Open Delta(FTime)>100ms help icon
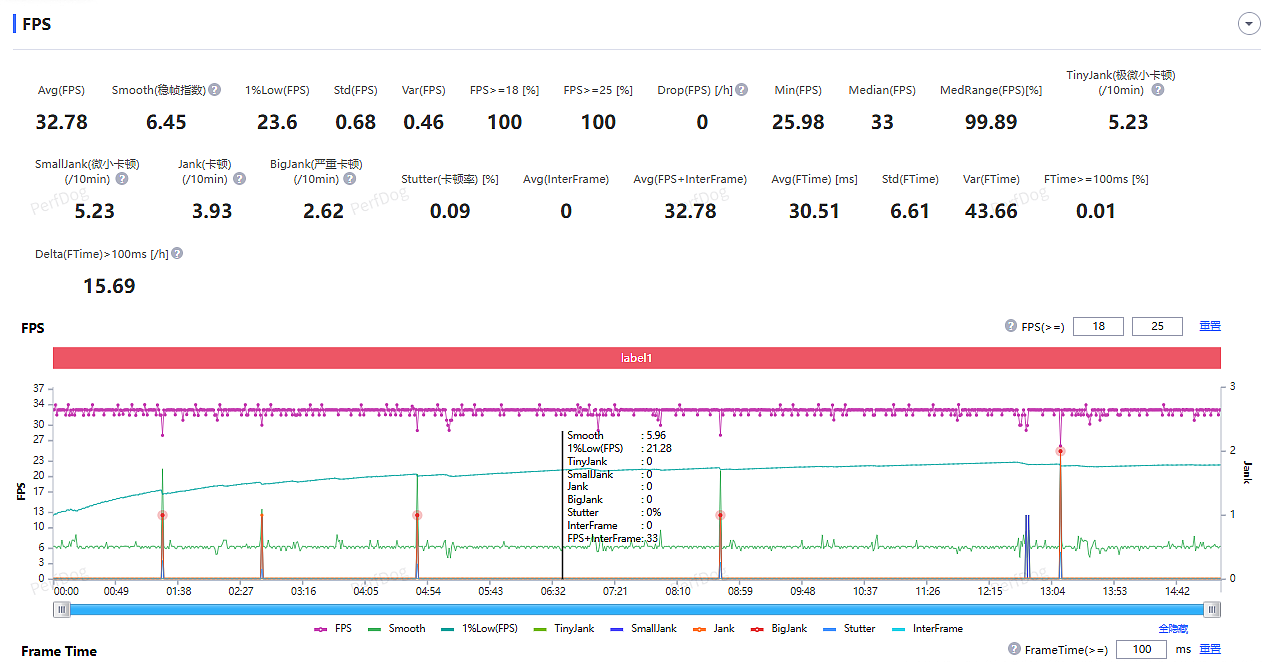1277x662 pixels. (177, 254)
